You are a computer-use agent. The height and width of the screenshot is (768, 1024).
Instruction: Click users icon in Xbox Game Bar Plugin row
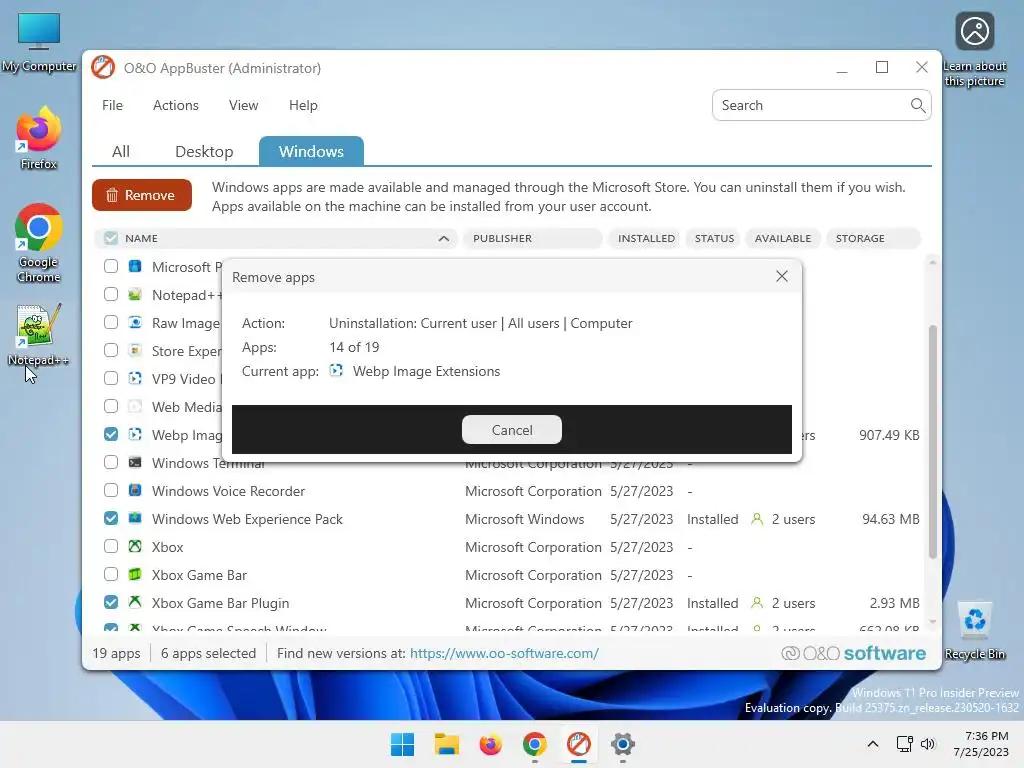coord(757,603)
